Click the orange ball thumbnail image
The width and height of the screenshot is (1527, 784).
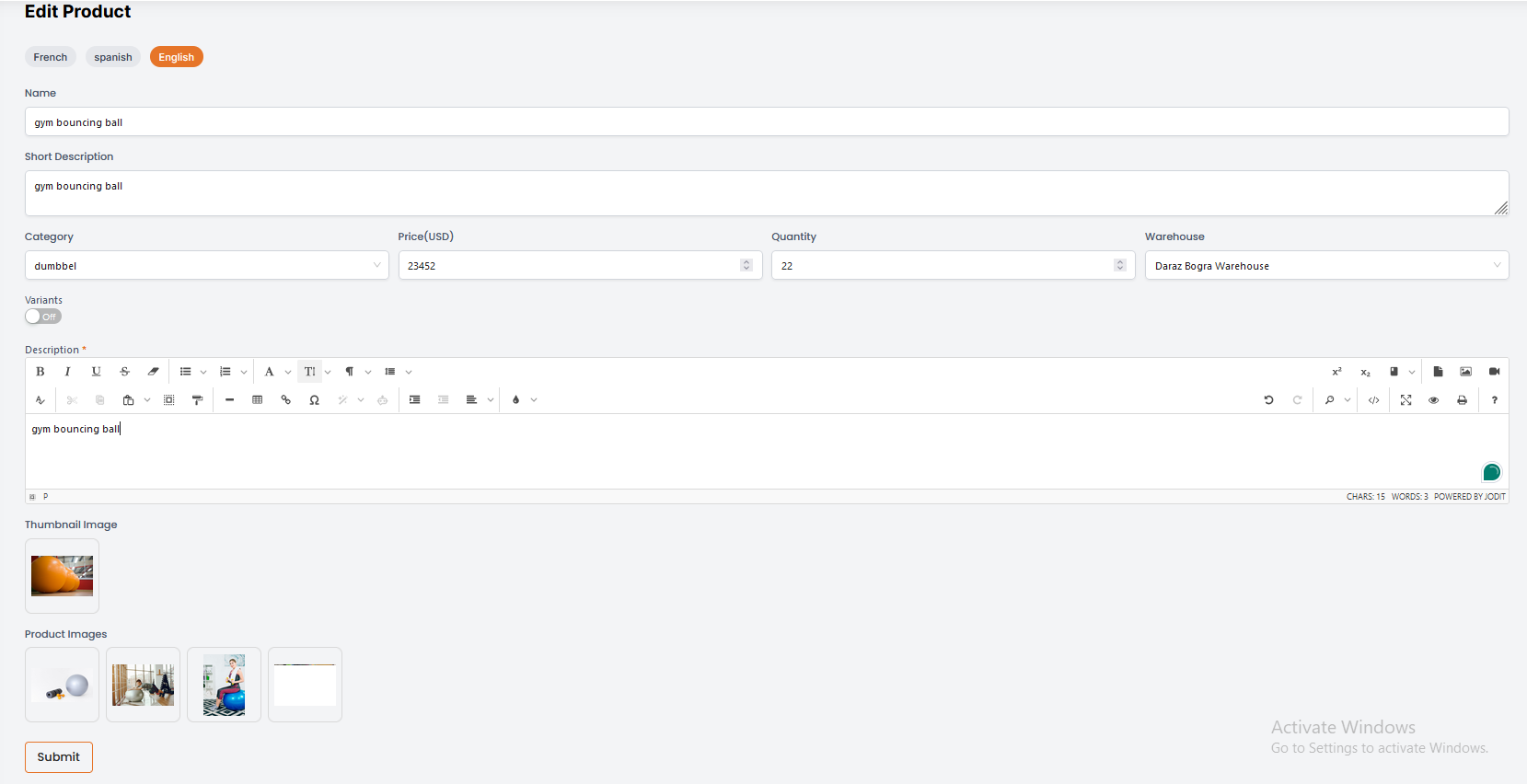62,576
